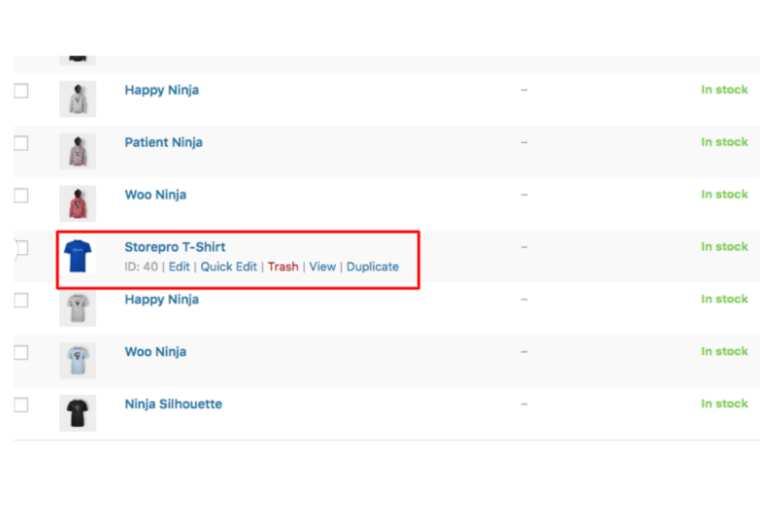Image resolution: width=760 pixels, height=507 pixels.
Task: Click the blue Storepro T-Shirt thumbnail
Action: (77, 255)
